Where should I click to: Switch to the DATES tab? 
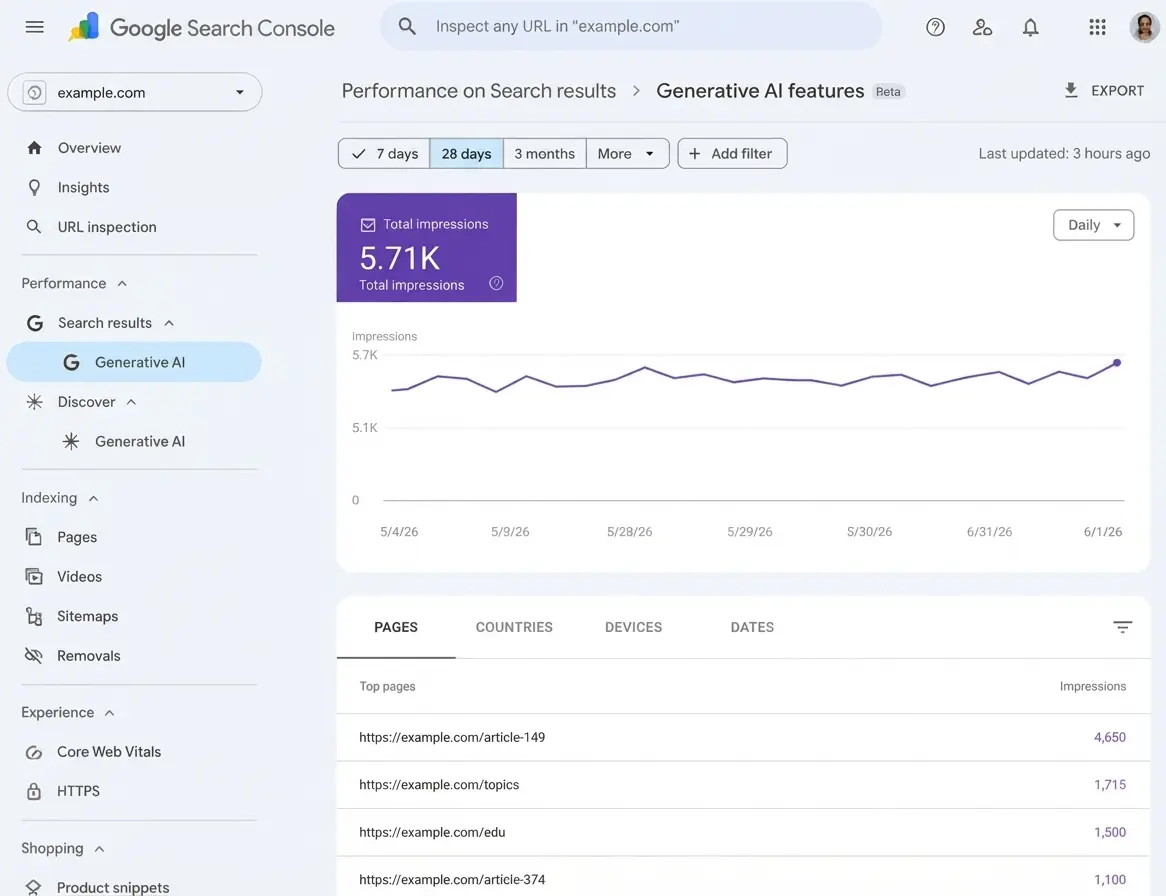tap(752, 627)
